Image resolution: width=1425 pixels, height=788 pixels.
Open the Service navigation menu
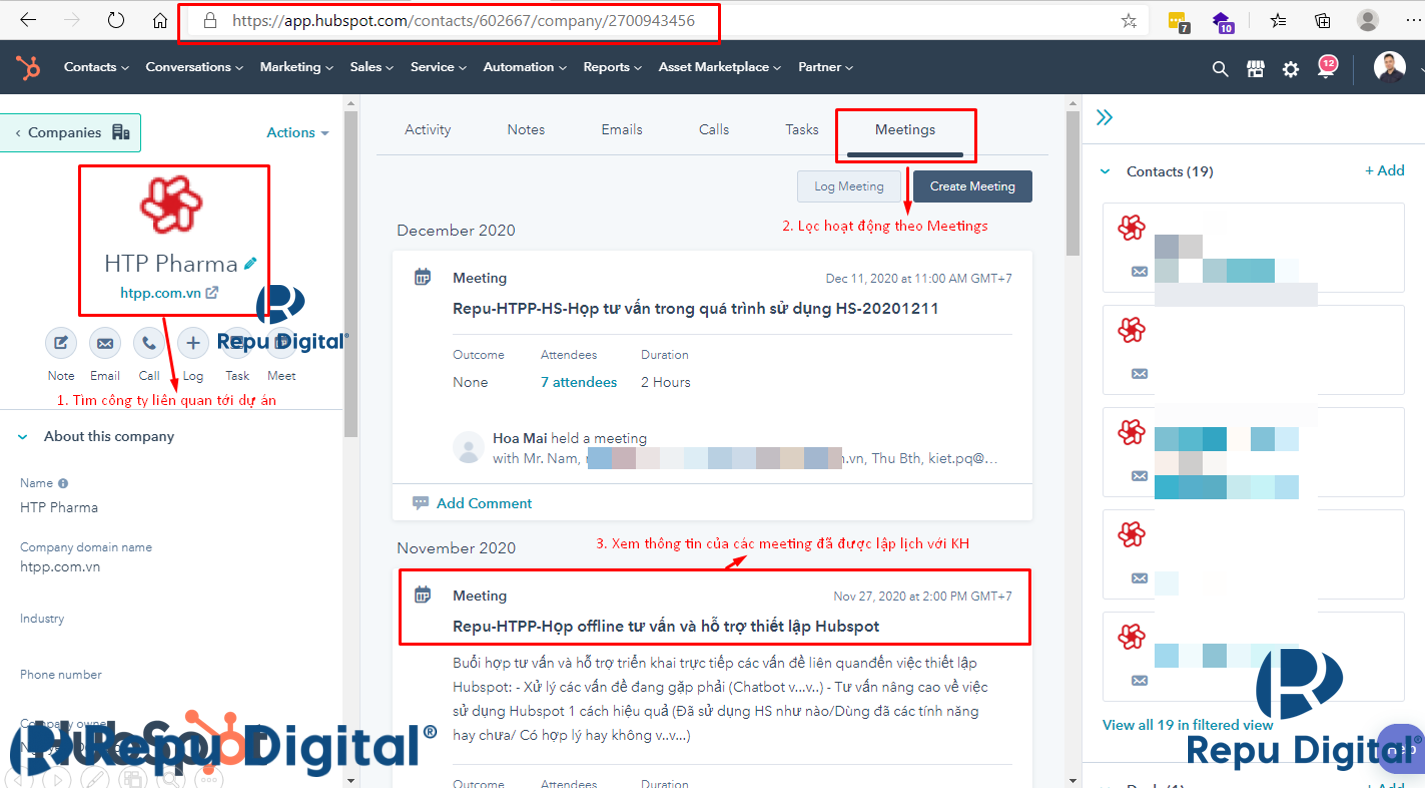tap(438, 67)
